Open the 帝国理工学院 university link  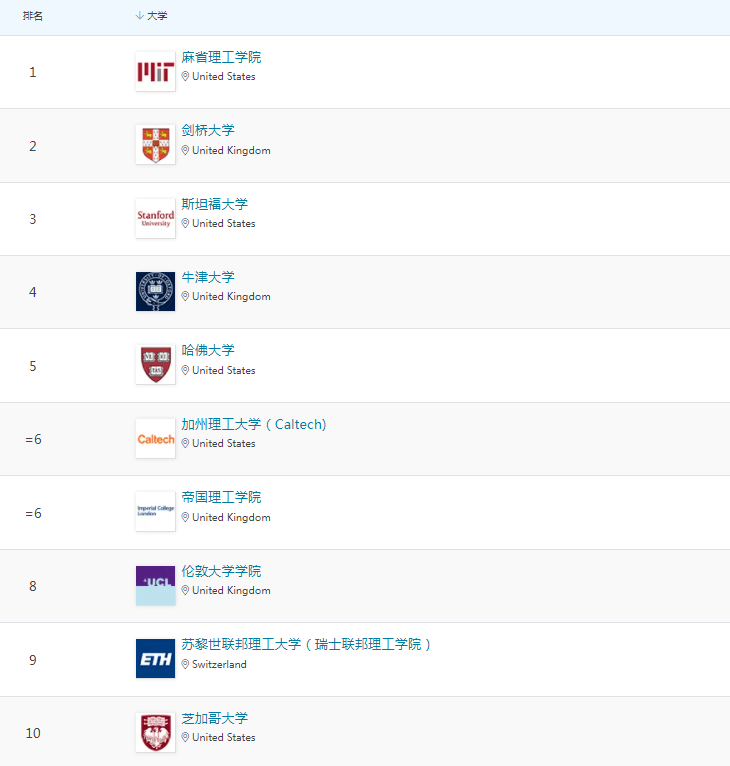[x=221, y=497]
